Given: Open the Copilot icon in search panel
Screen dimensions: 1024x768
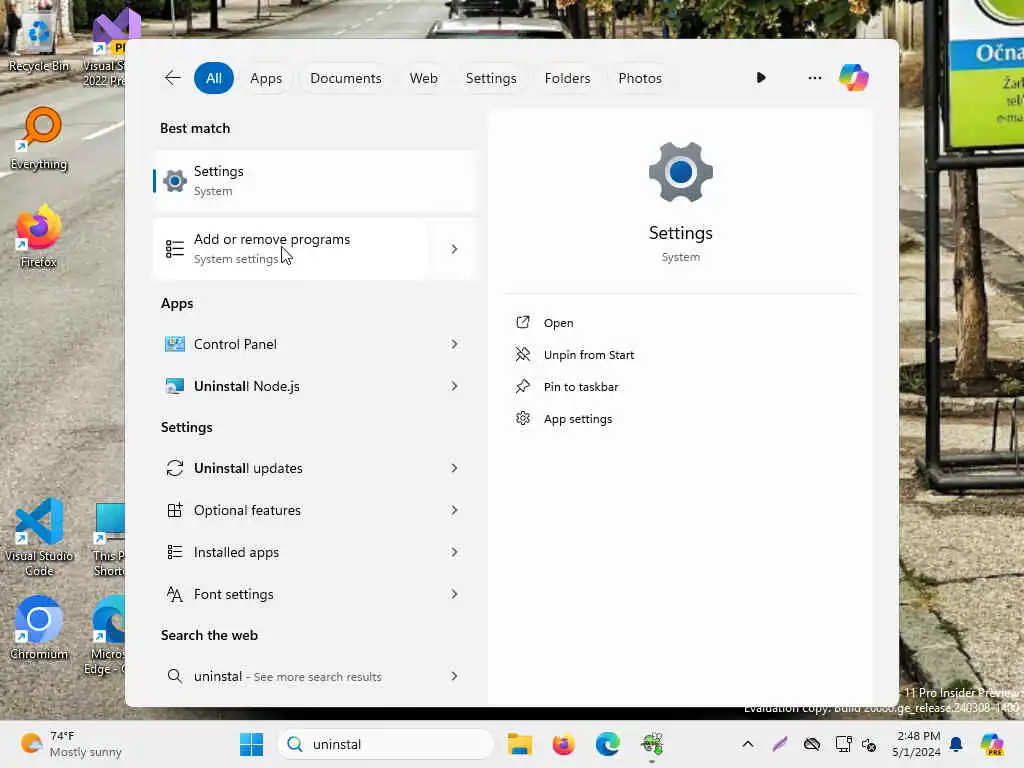Looking at the screenshot, I should click(854, 78).
